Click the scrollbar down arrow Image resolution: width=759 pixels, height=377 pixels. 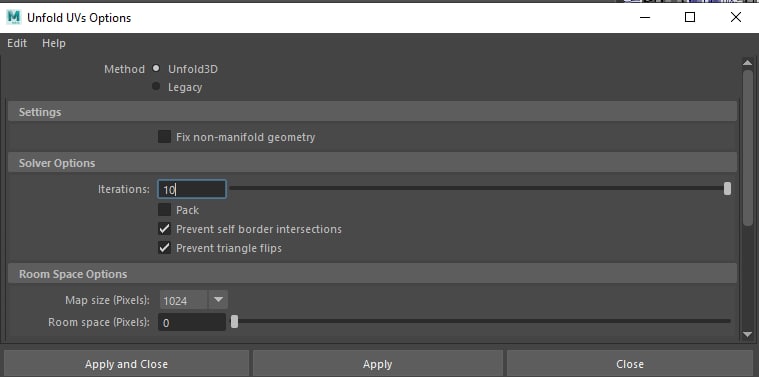click(747, 334)
